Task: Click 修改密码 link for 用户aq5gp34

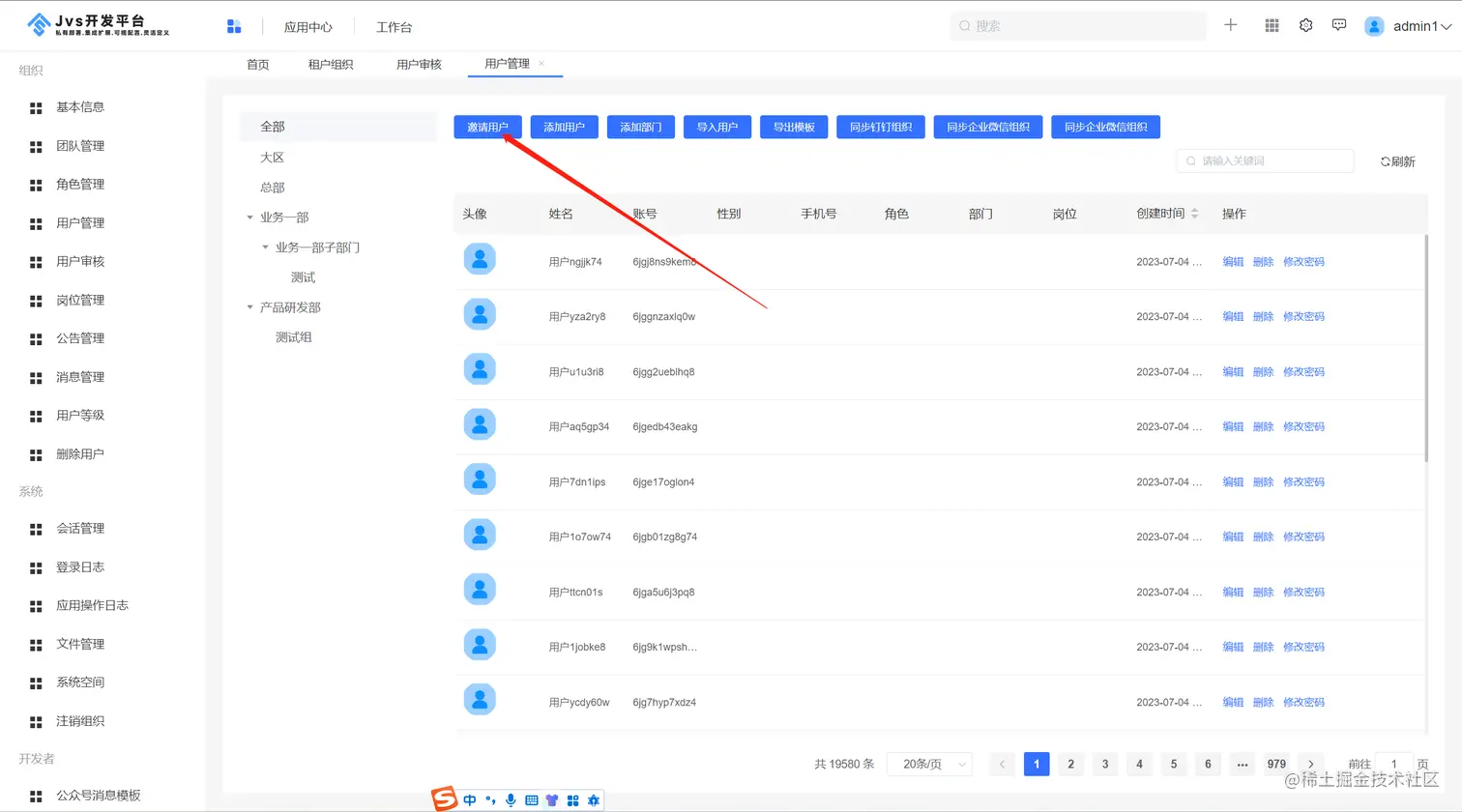Action: 1303,426
